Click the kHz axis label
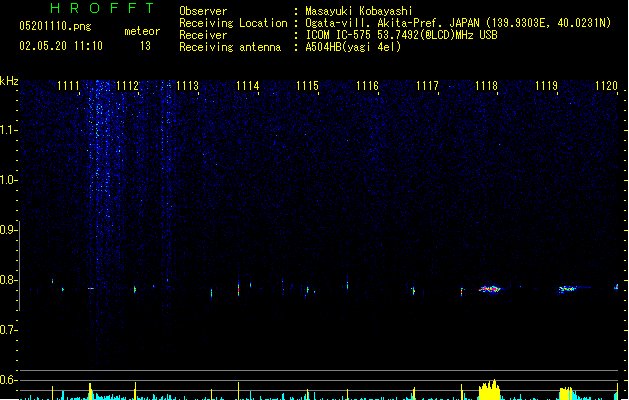The image size is (629, 400). pos(9,81)
